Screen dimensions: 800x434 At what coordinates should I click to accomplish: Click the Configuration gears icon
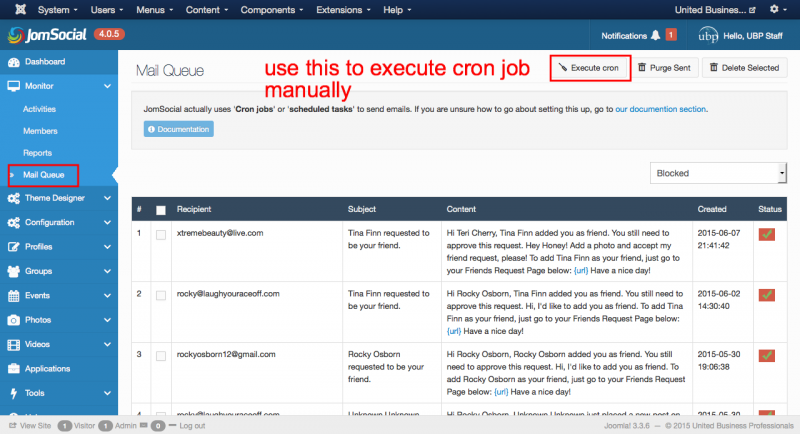(14, 223)
